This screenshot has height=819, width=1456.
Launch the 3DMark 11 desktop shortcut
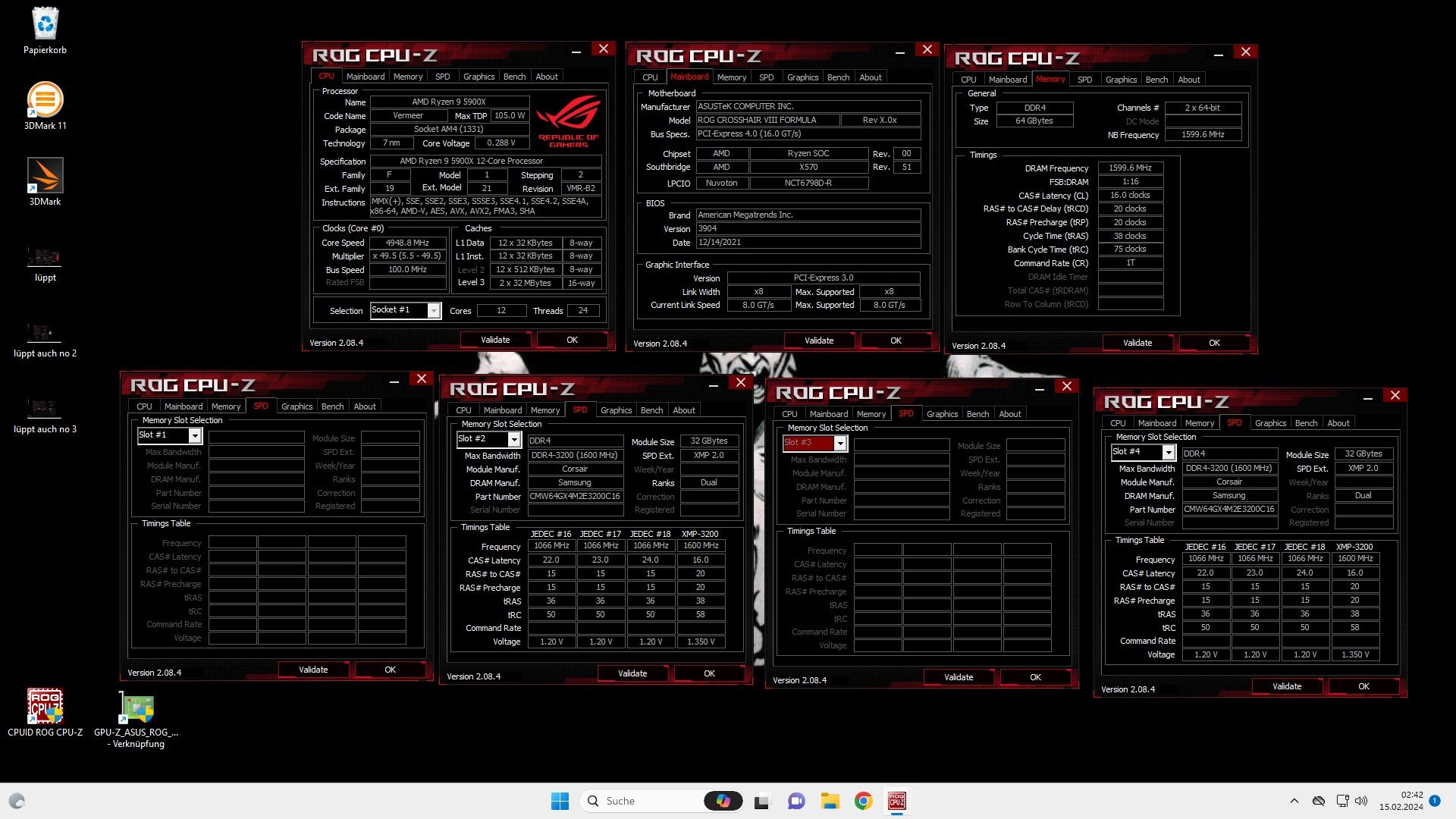(x=45, y=99)
